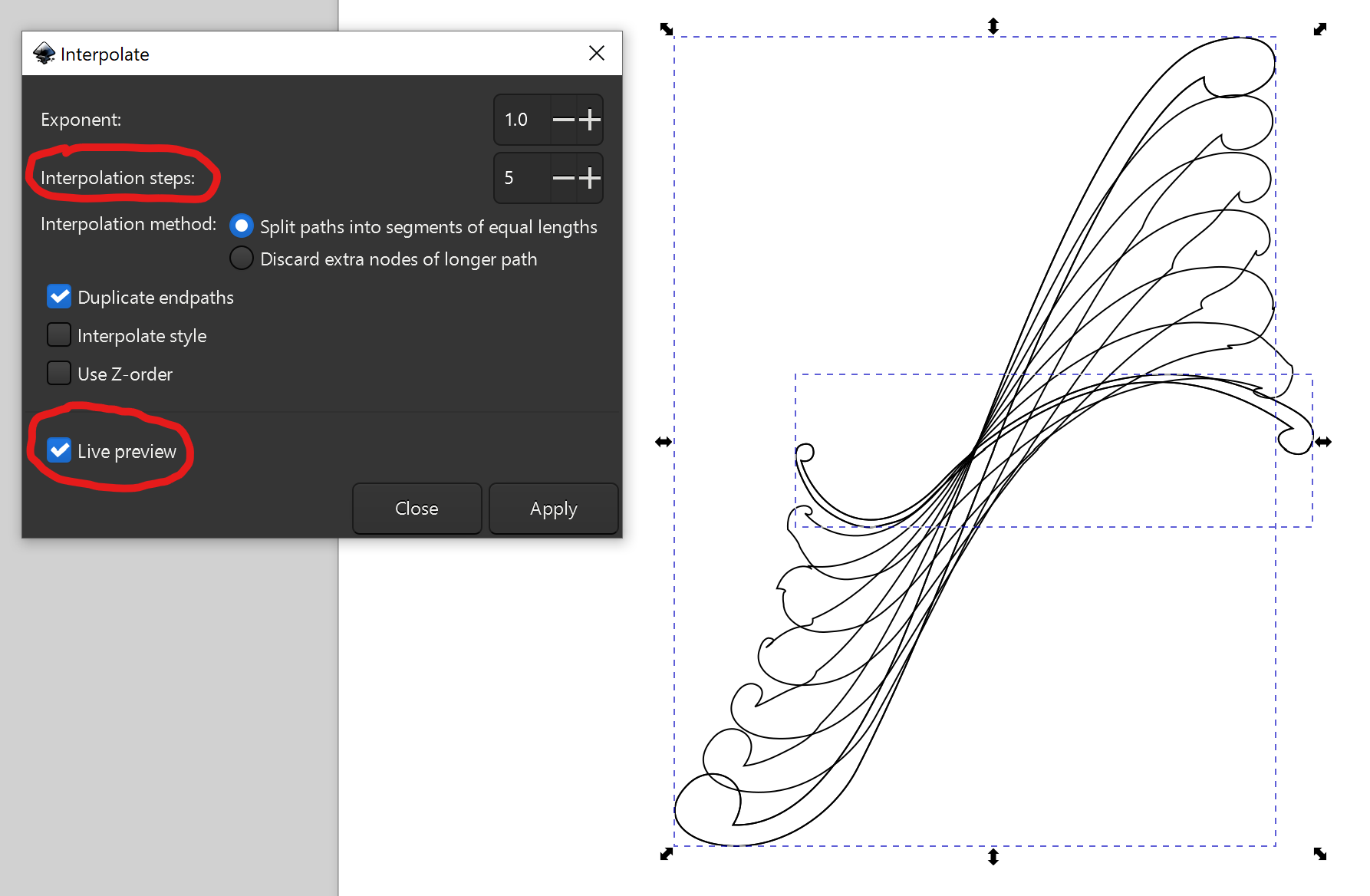The width and height of the screenshot is (1370, 896).
Task: Click the Interpolate dialog title text
Action: [x=105, y=54]
